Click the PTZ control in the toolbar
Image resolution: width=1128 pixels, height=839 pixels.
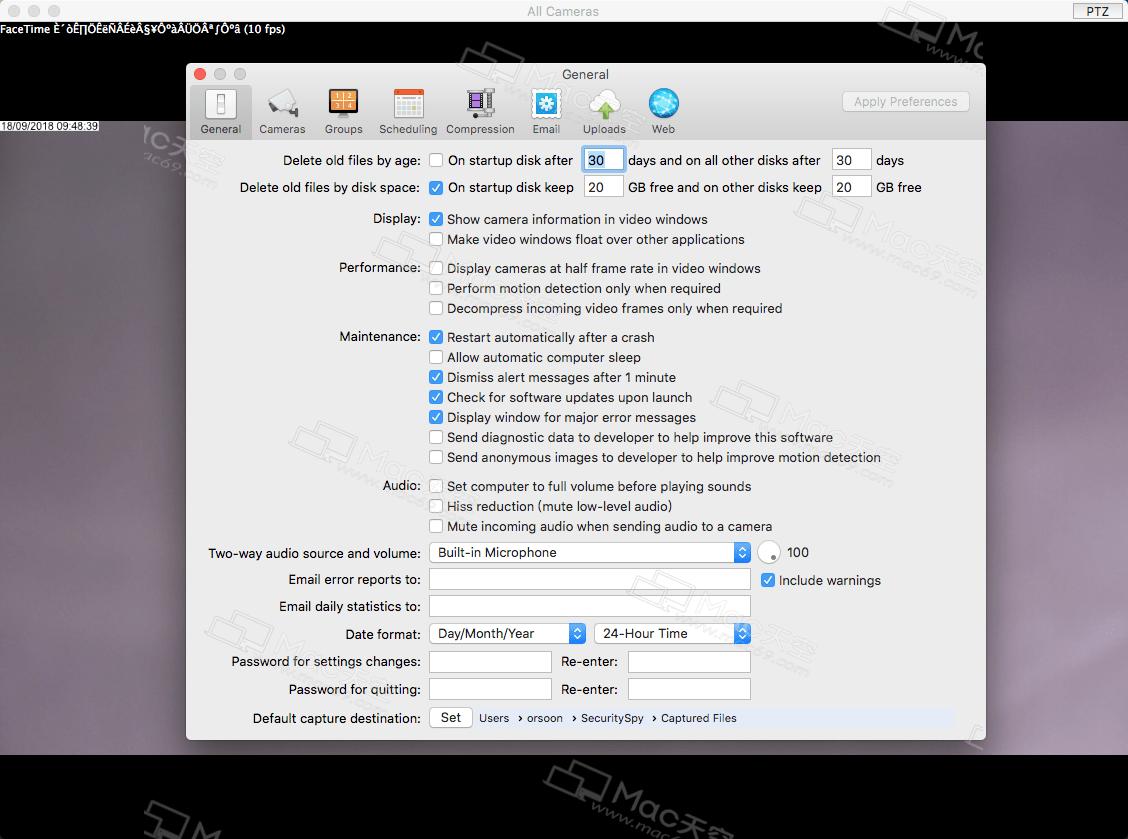pyautogui.click(x=1097, y=11)
